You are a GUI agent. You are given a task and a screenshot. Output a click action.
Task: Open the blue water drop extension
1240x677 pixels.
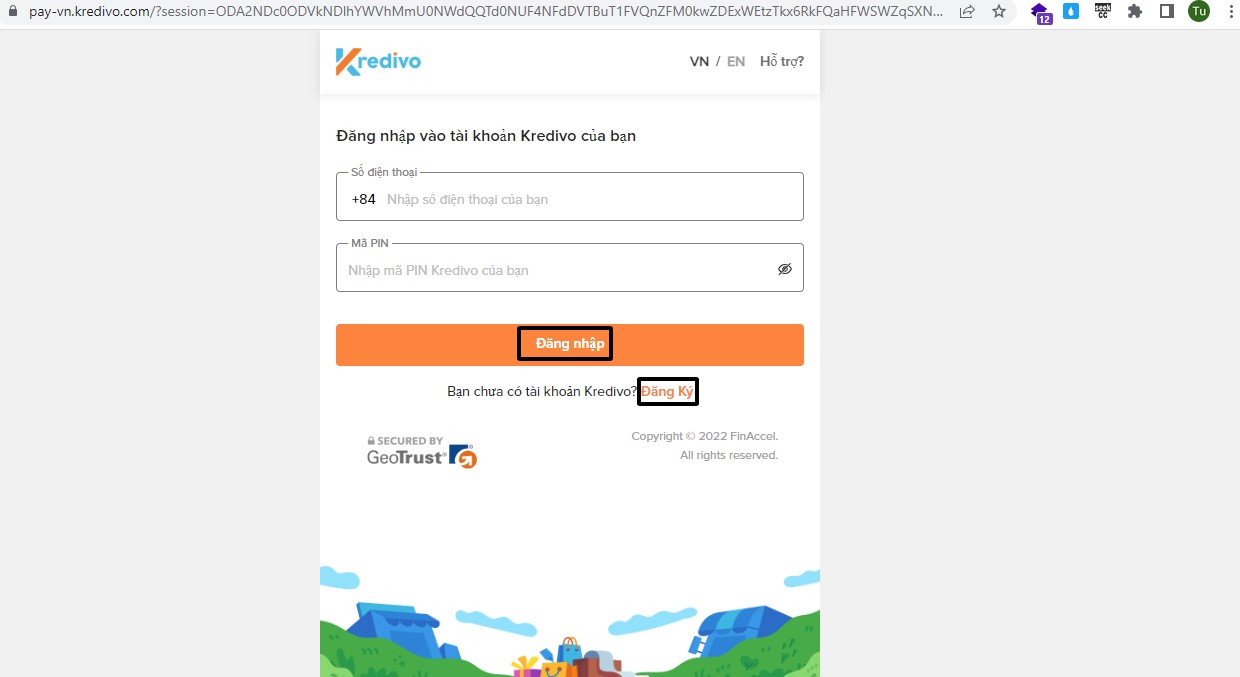1071,12
